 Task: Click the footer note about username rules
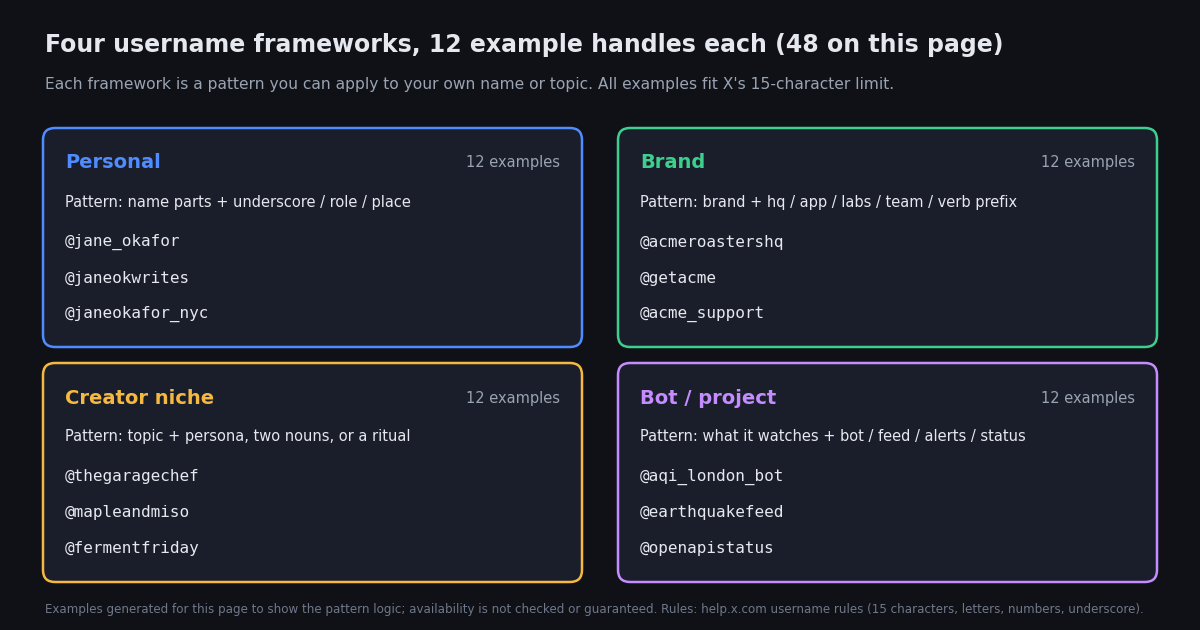coord(594,609)
